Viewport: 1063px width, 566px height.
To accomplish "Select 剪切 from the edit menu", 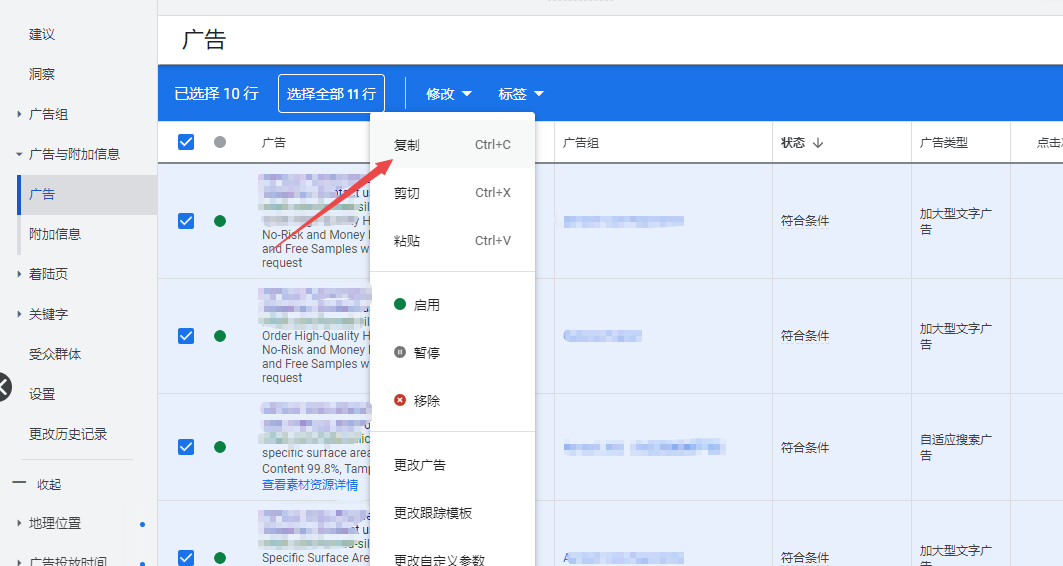I will 452,193.
